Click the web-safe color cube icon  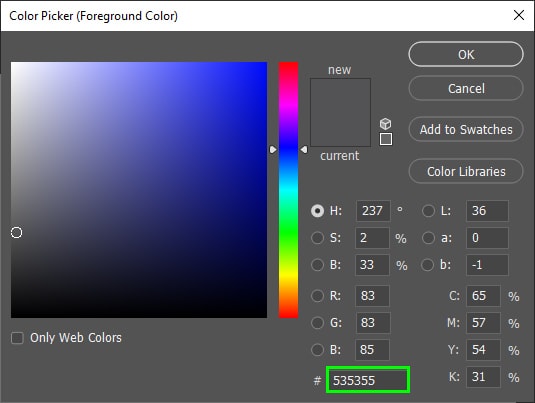pyautogui.click(x=386, y=124)
